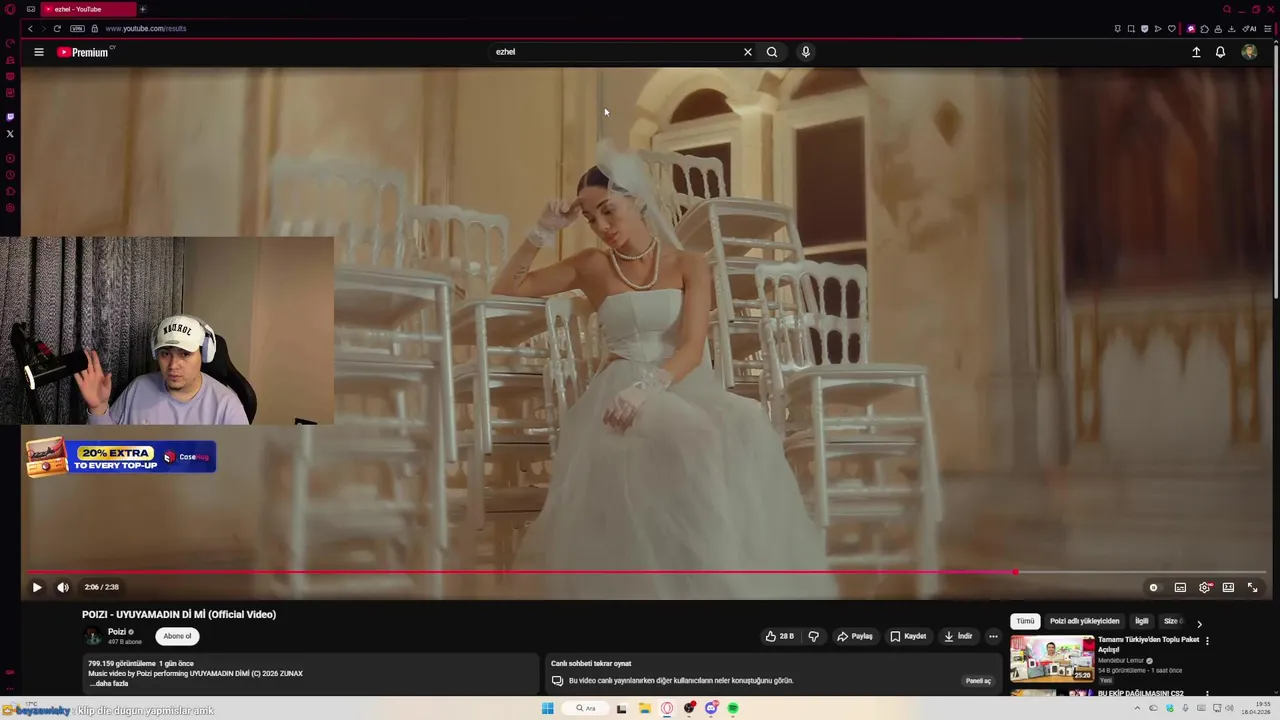This screenshot has width=1280, height=720.
Task: Dislike the video
Action: click(x=813, y=636)
